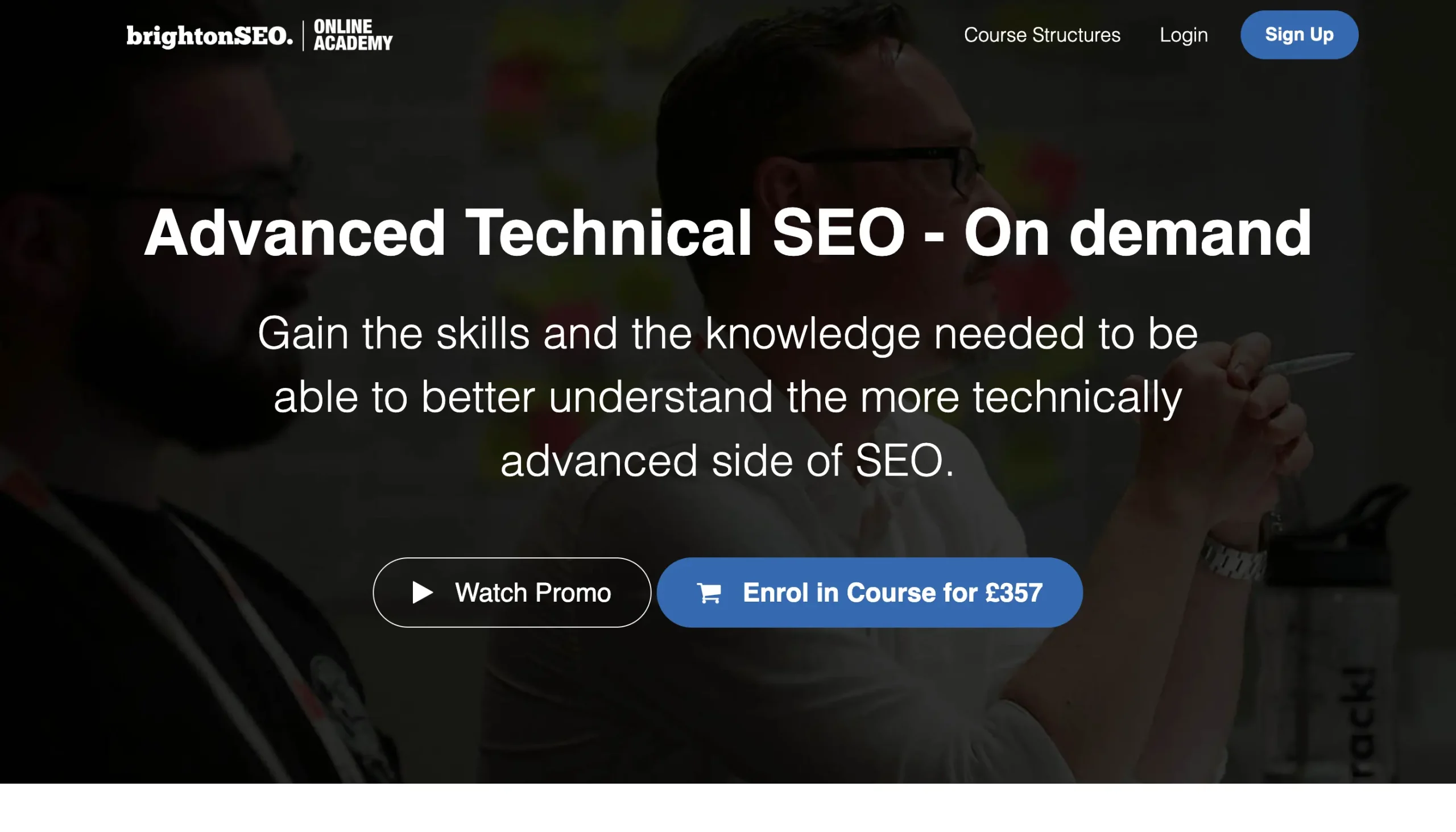The width and height of the screenshot is (1456, 832).
Task: Click the white strip below the hero
Action: click(x=728, y=808)
